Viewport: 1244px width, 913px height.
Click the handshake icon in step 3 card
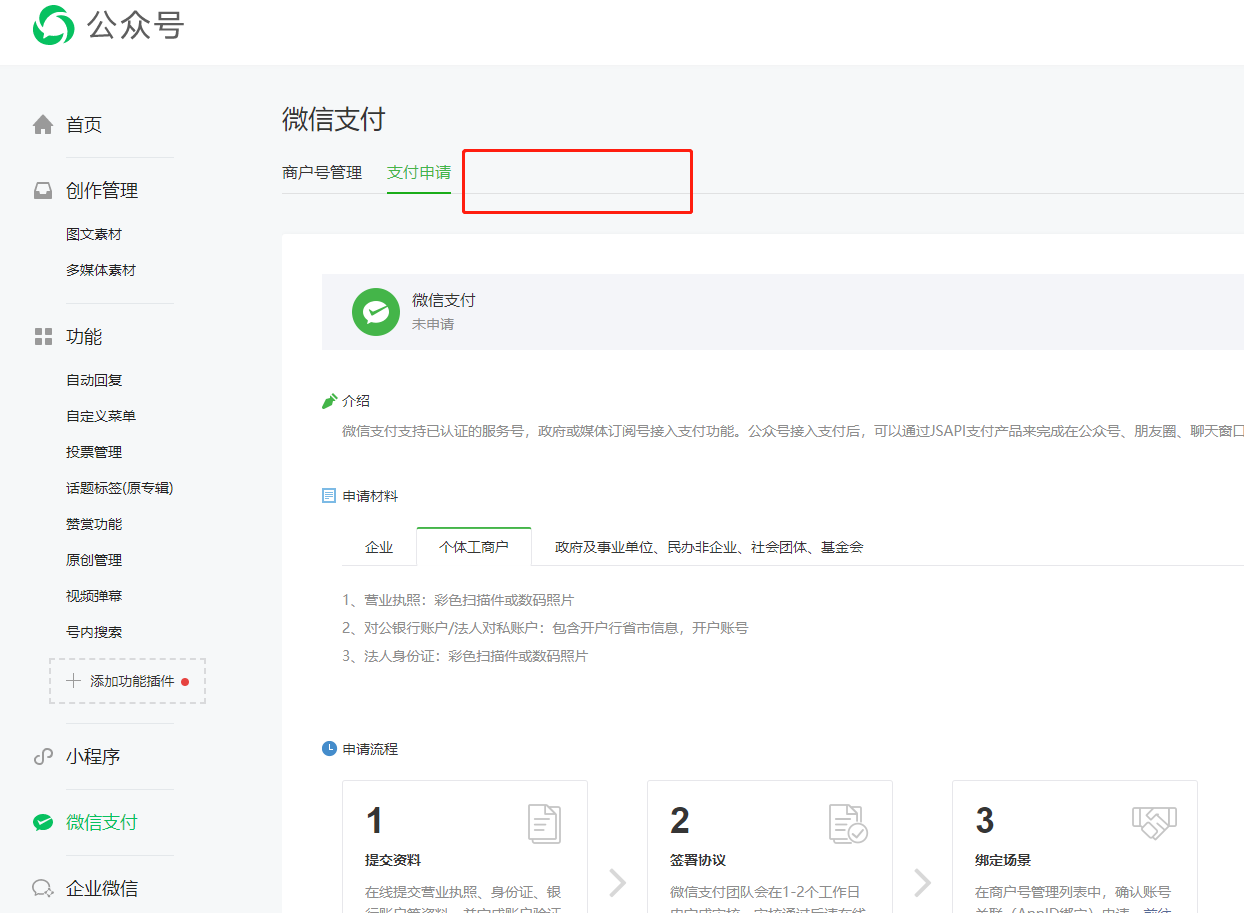point(1154,822)
